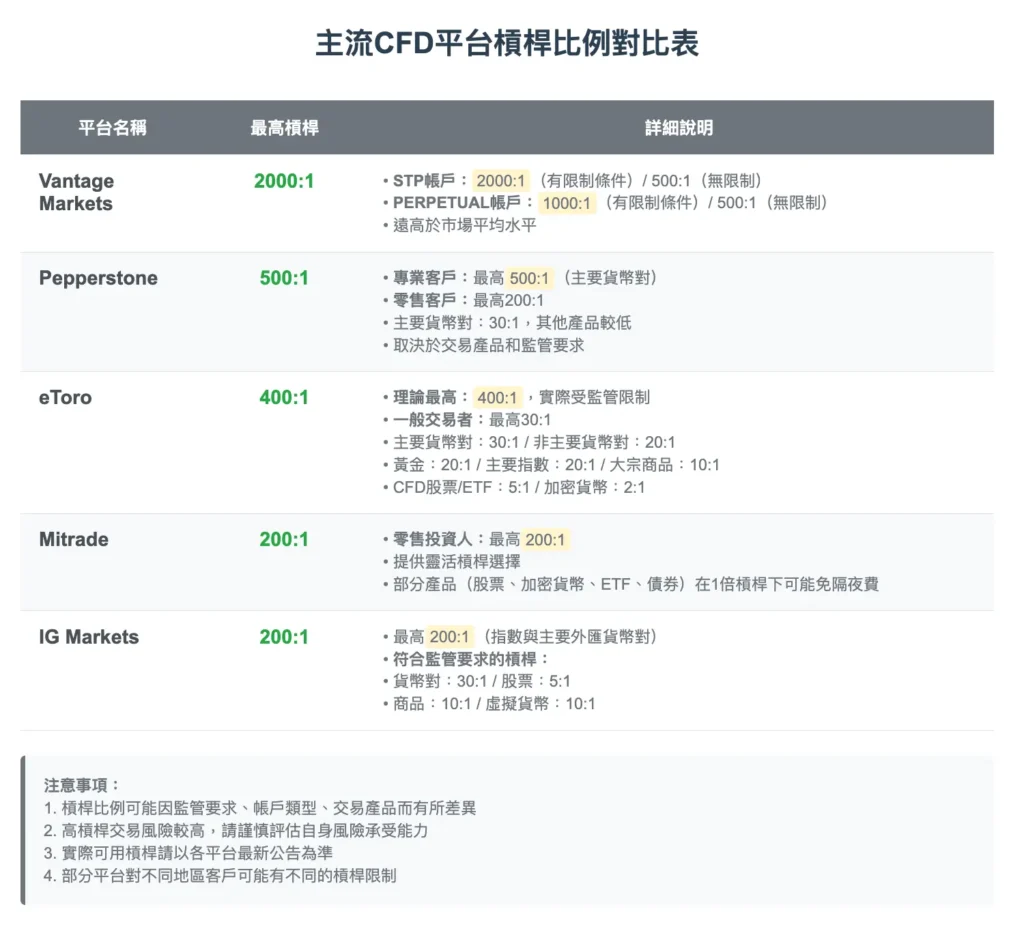The width and height of the screenshot is (1024, 931).
Task: Select the eToro platform name
Action: 65,397
